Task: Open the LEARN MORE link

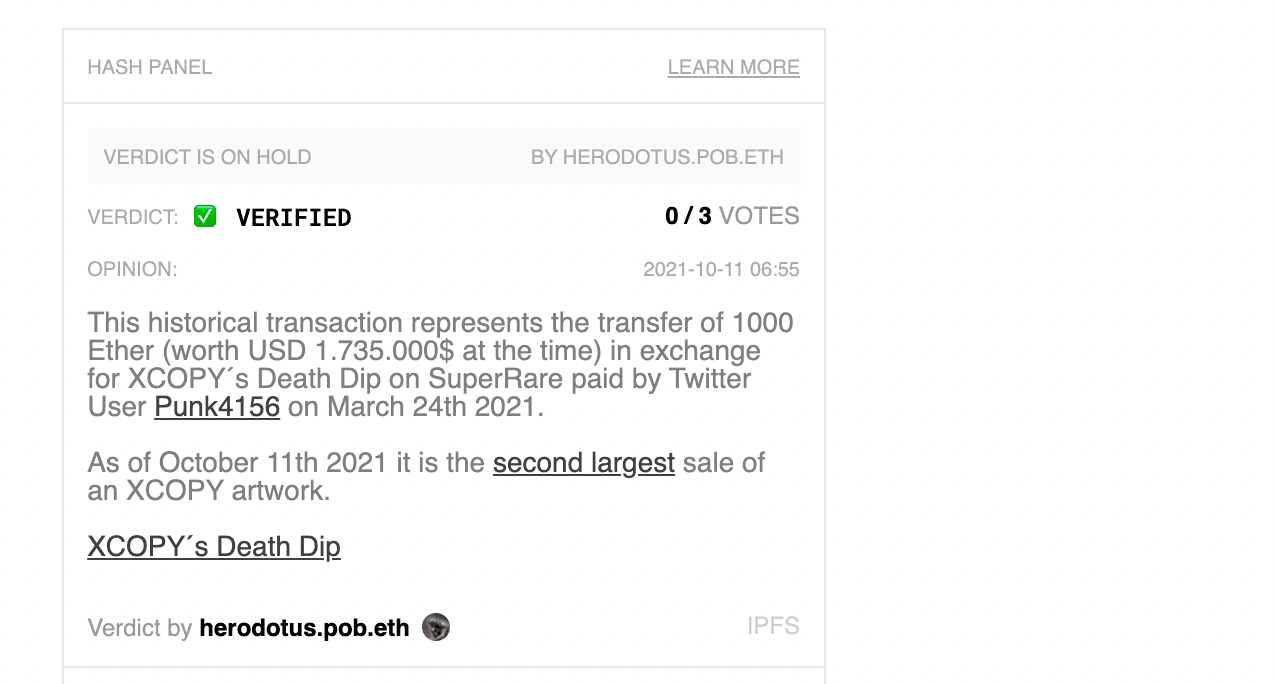Action: pos(733,67)
